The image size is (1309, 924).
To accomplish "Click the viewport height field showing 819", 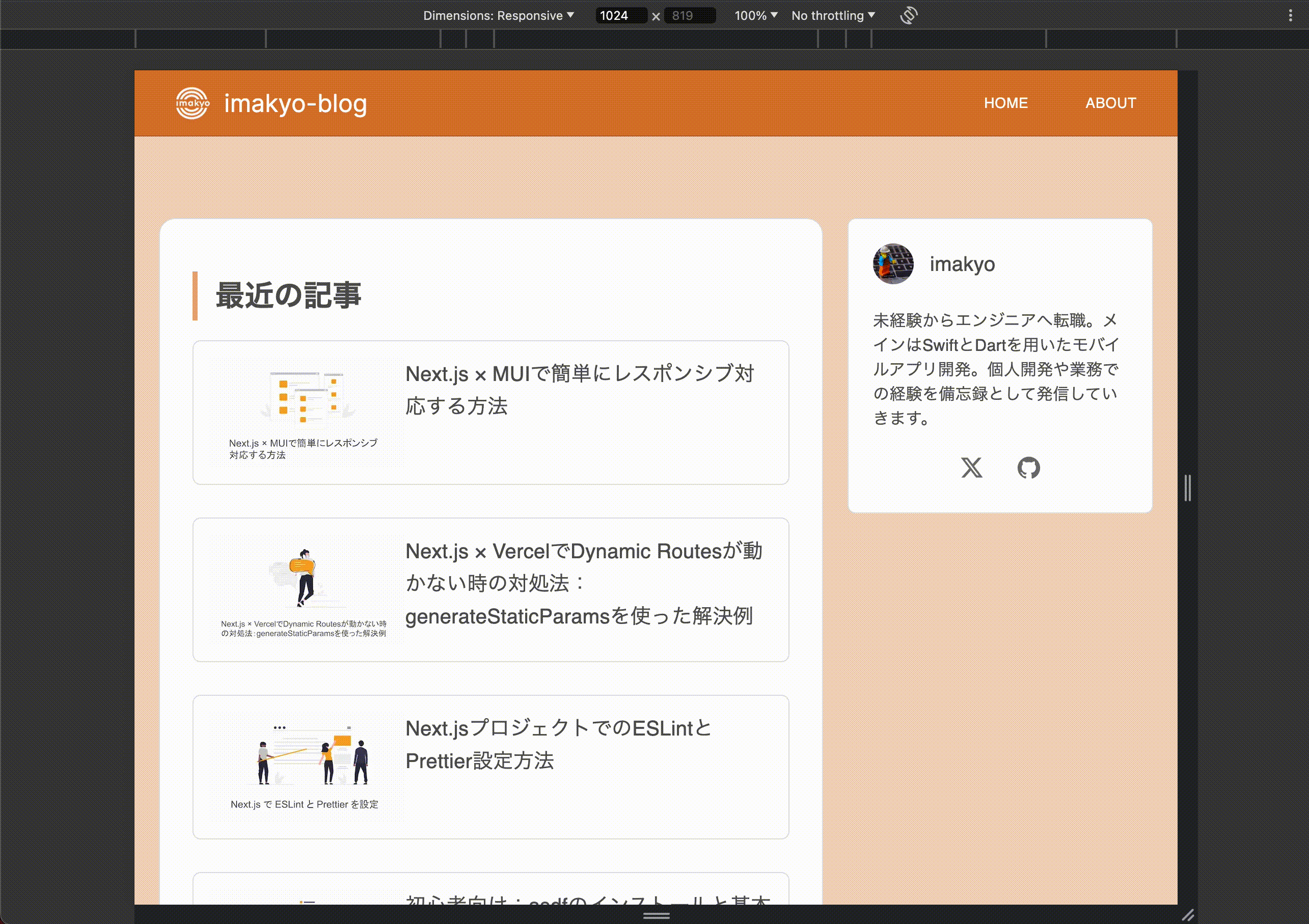I will click(690, 15).
